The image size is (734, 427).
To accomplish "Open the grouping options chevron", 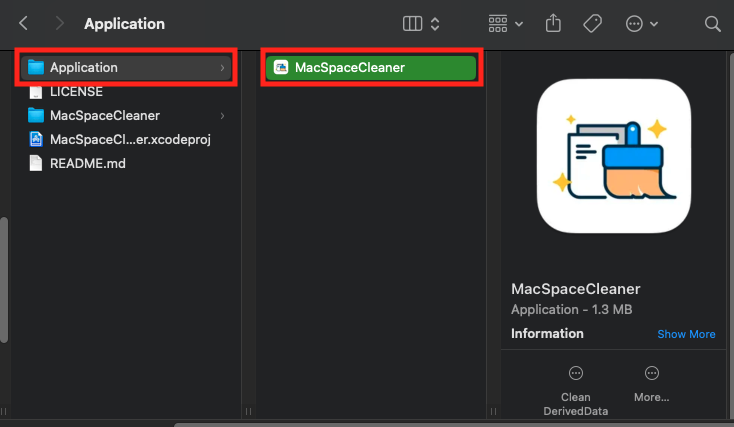I will click(519, 24).
